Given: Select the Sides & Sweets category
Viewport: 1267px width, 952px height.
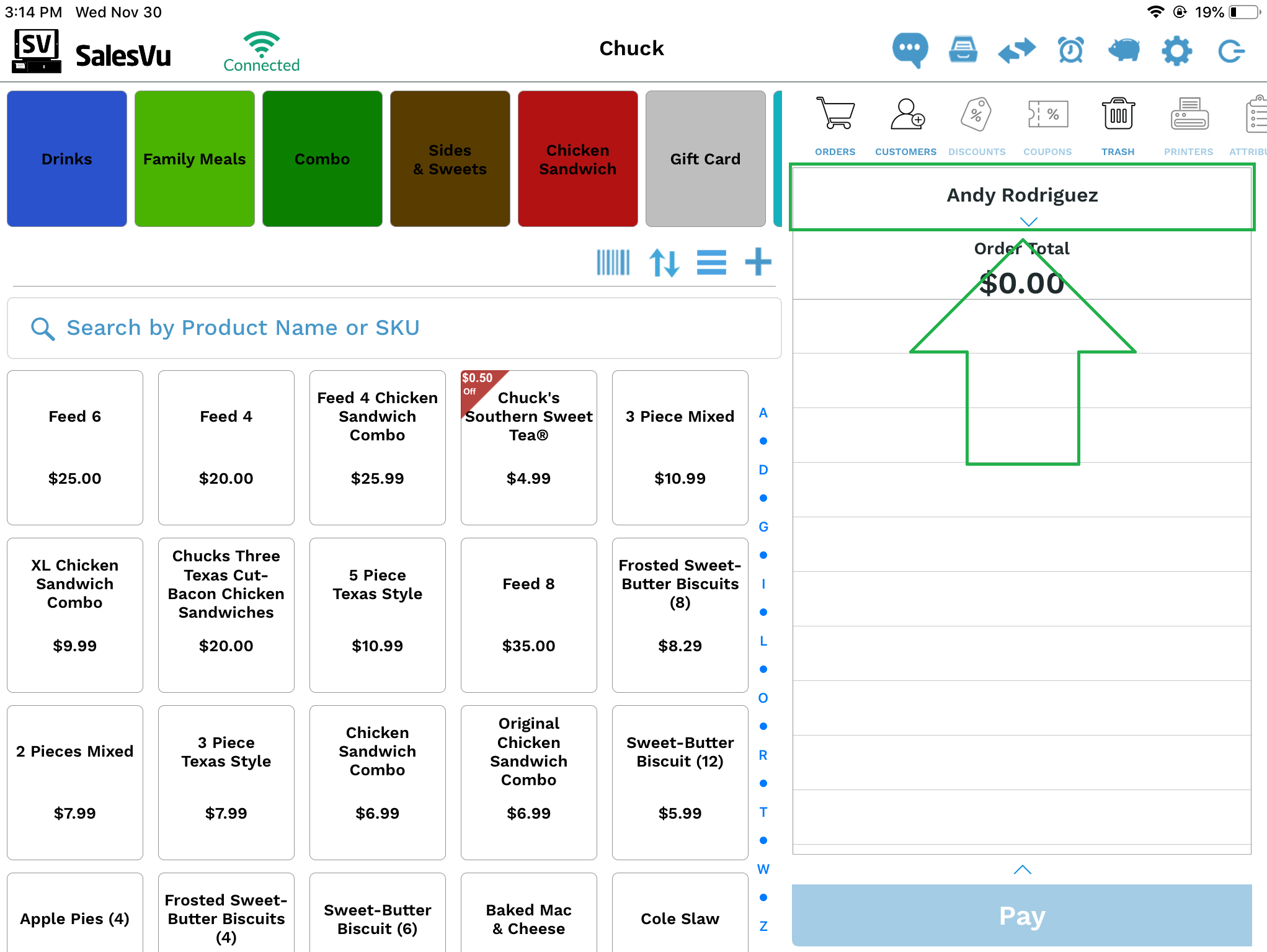Looking at the screenshot, I should pos(450,159).
